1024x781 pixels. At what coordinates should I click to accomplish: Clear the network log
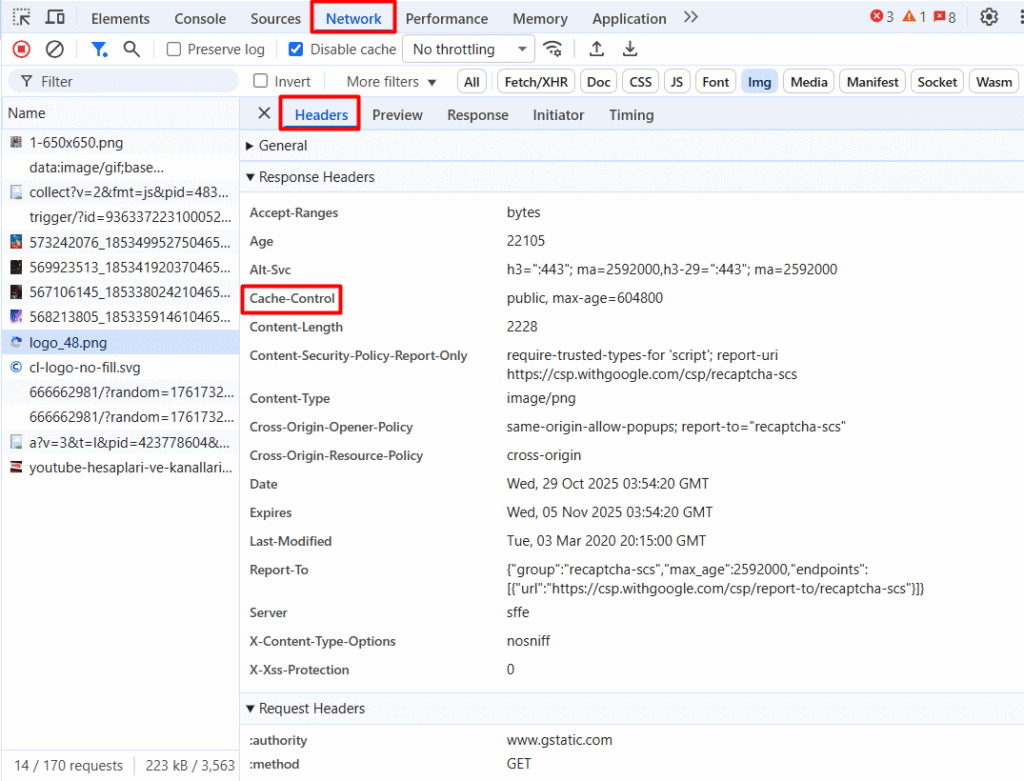pos(55,49)
